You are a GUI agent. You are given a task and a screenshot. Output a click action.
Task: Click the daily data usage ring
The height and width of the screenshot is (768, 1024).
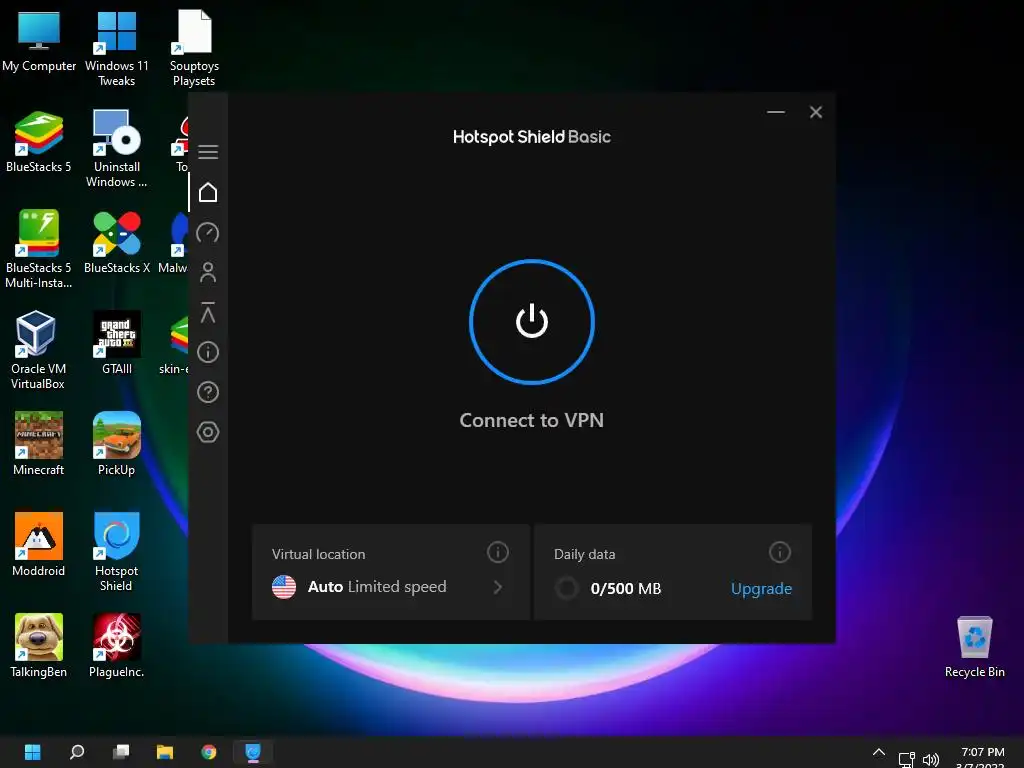click(566, 588)
